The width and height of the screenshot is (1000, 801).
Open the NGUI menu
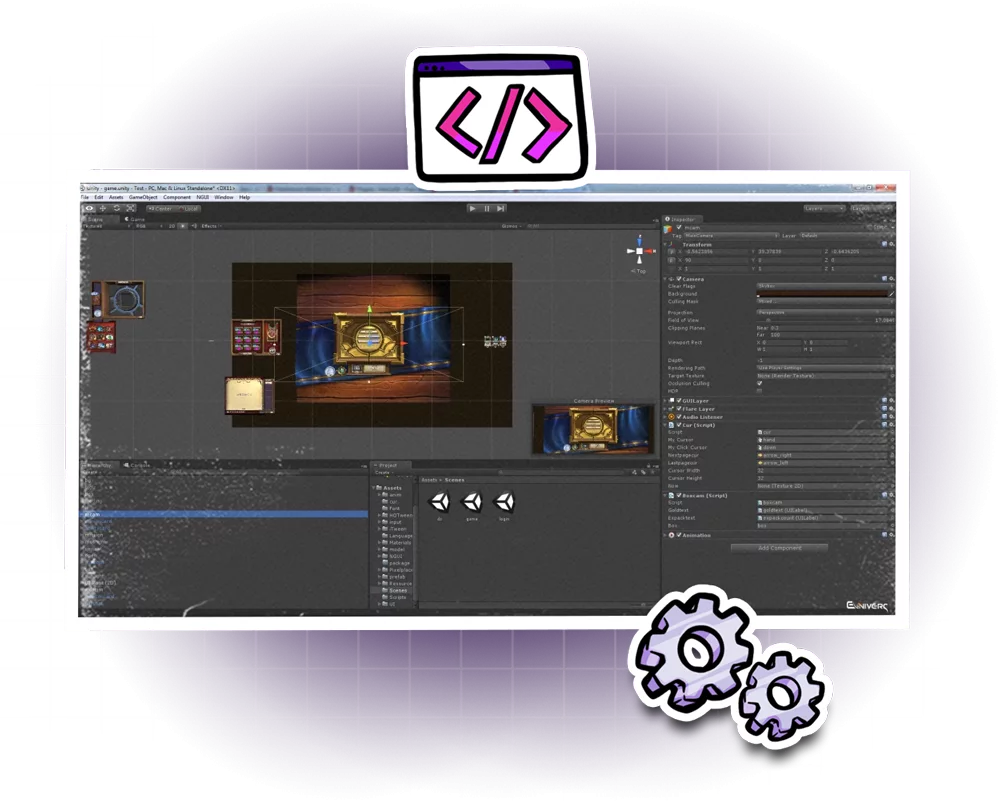203,198
